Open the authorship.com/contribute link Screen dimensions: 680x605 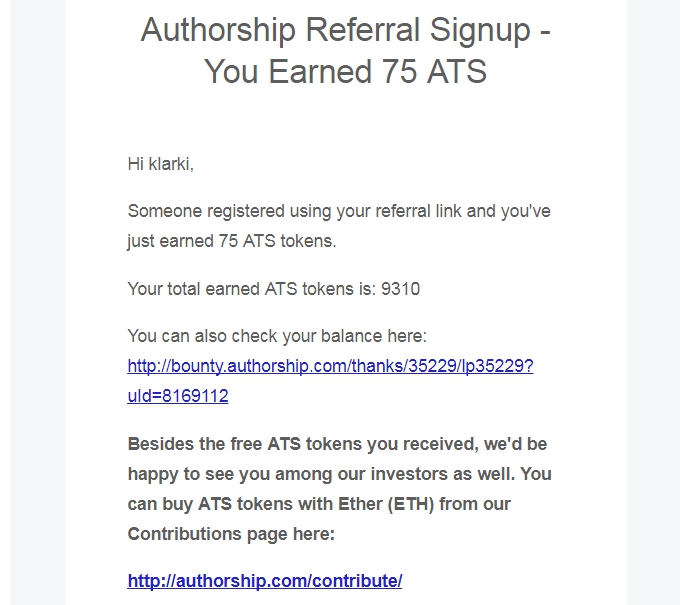(x=265, y=581)
